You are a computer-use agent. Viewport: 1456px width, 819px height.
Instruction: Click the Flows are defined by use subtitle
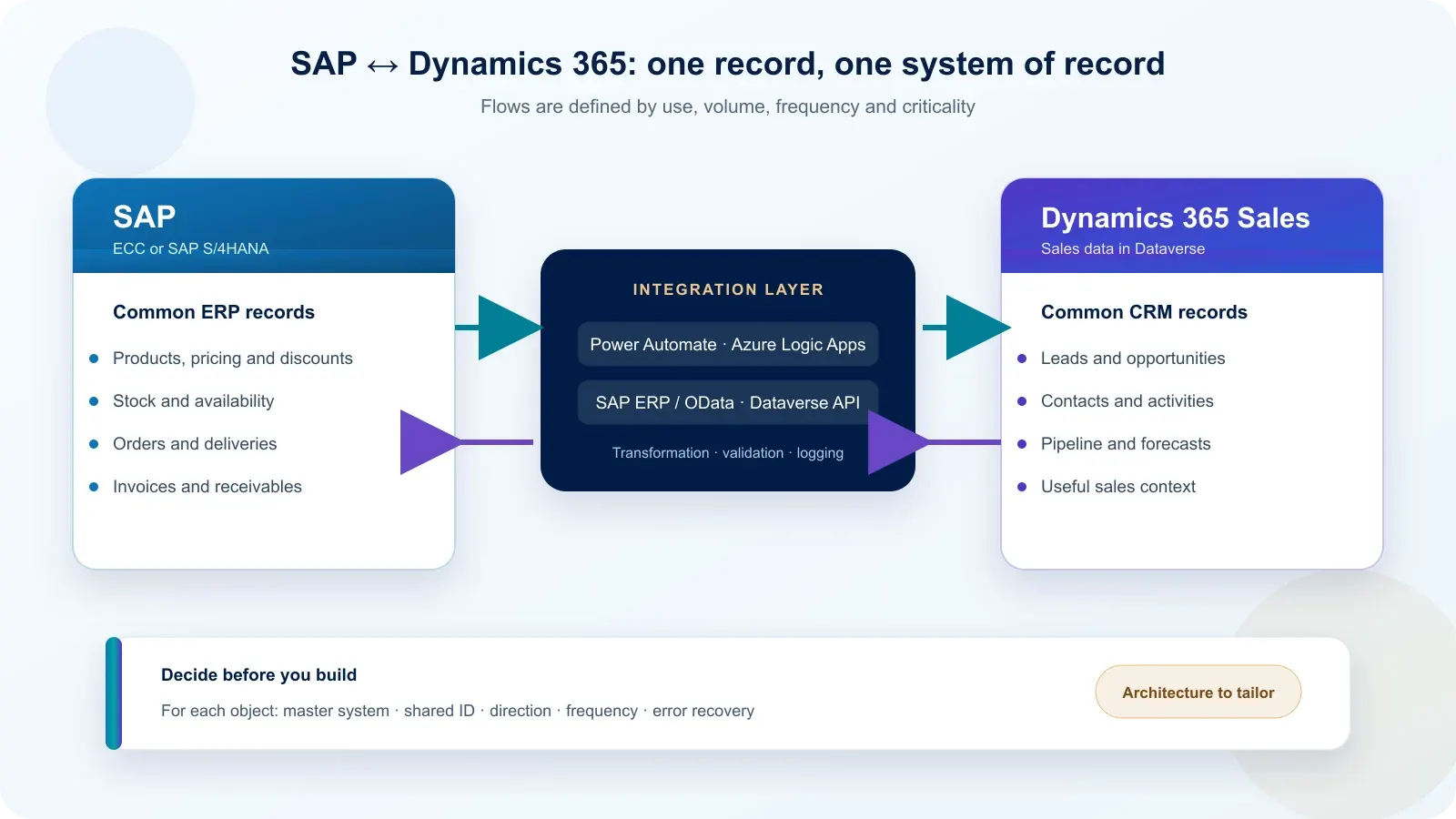coord(728,106)
